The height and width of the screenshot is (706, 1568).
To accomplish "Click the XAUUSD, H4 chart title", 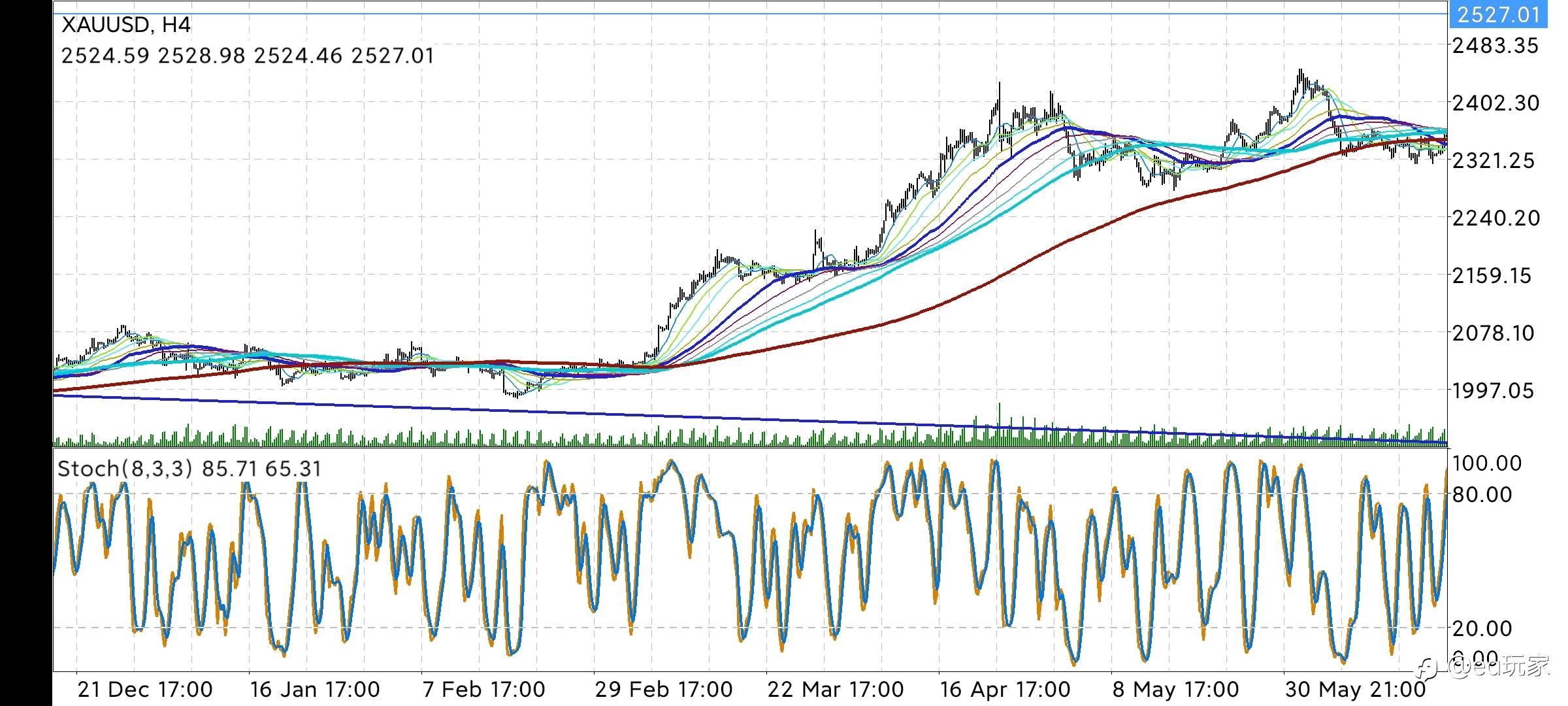I will coord(125,25).
